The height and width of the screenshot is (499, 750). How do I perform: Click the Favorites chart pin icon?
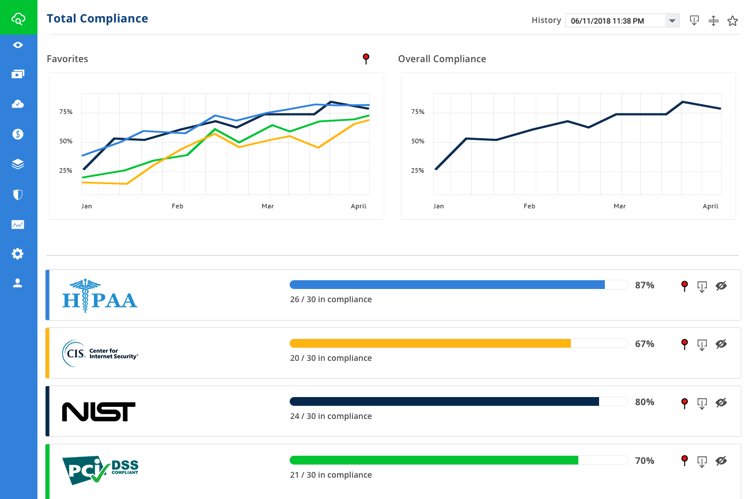click(366, 59)
